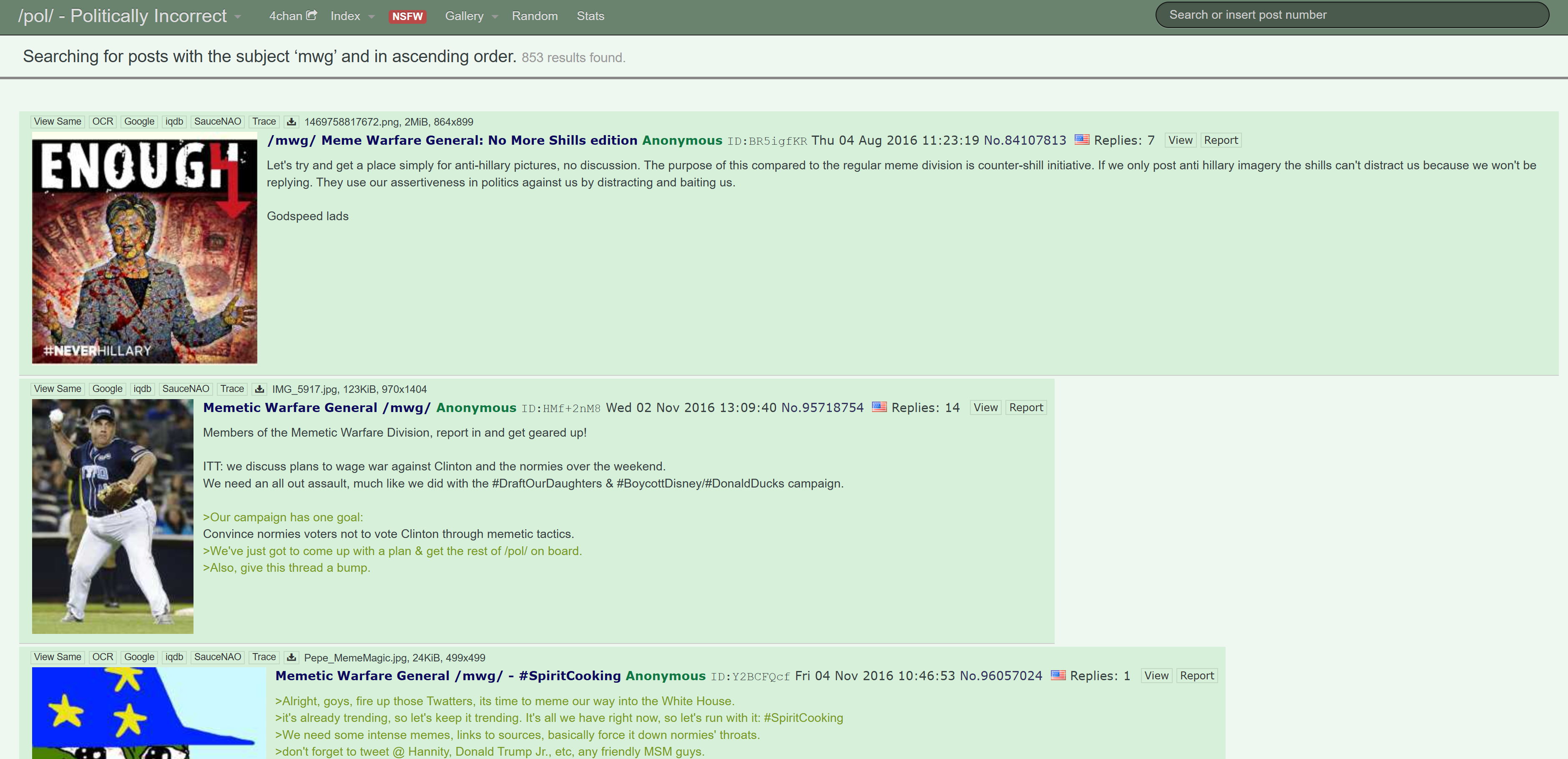
Task: Run SauceNAO search for IMG_5917.jpg
Action: 186,389
